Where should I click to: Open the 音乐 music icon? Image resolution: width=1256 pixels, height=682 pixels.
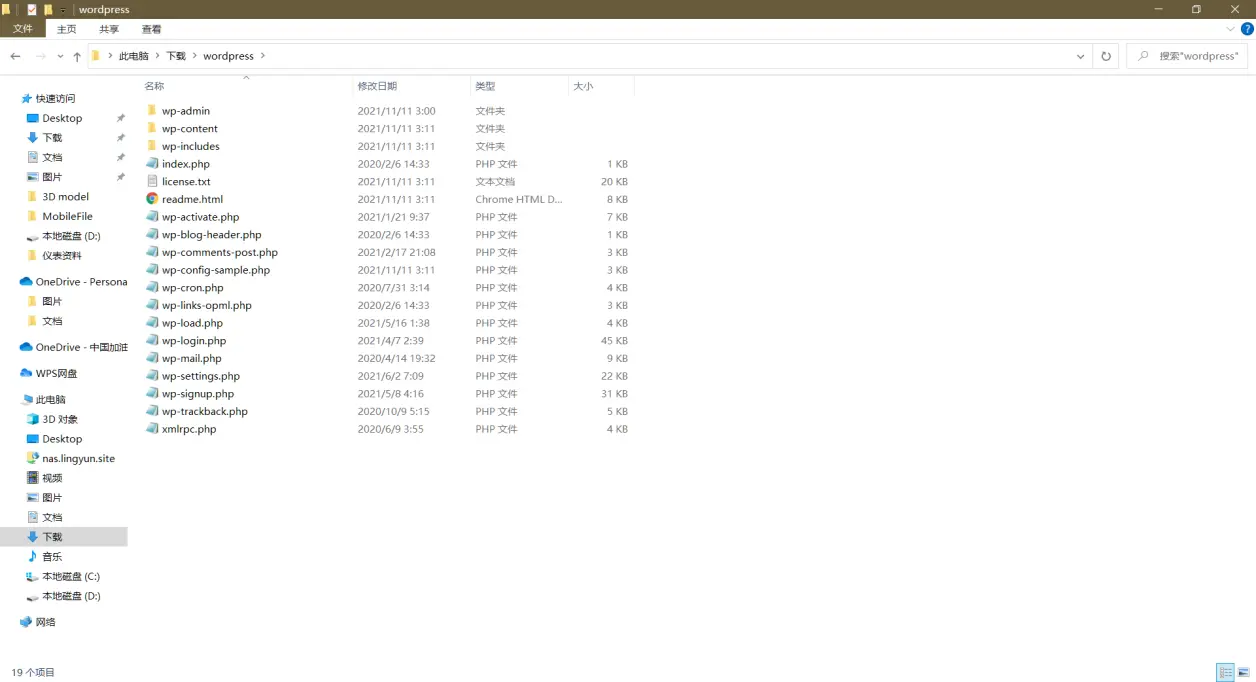pyautogui.click(x=32, y=557)
